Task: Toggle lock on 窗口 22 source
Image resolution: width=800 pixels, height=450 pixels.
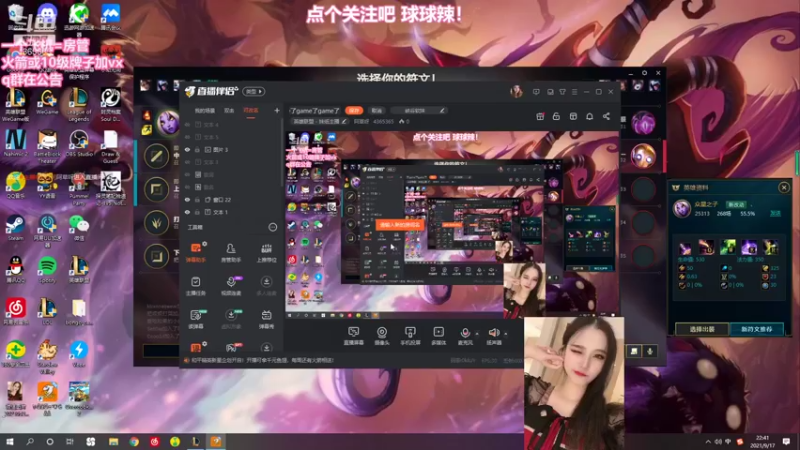Action: tap(197, 199)
